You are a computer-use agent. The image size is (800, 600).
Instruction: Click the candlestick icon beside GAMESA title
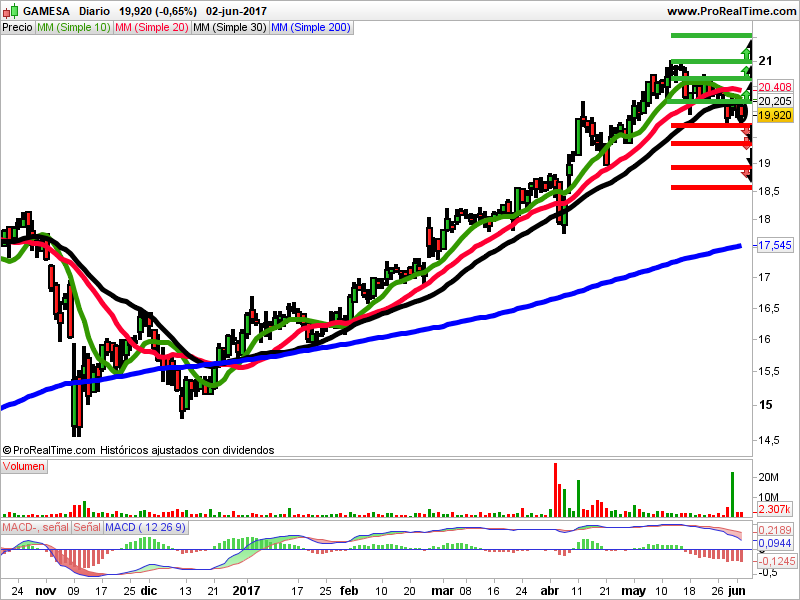coord(10,10)
